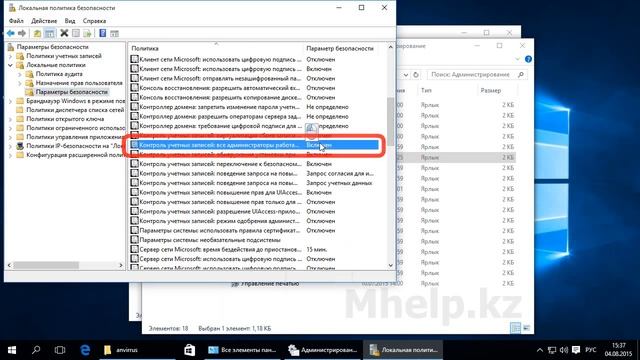Click the network icon in the system tray

(552, 350)
